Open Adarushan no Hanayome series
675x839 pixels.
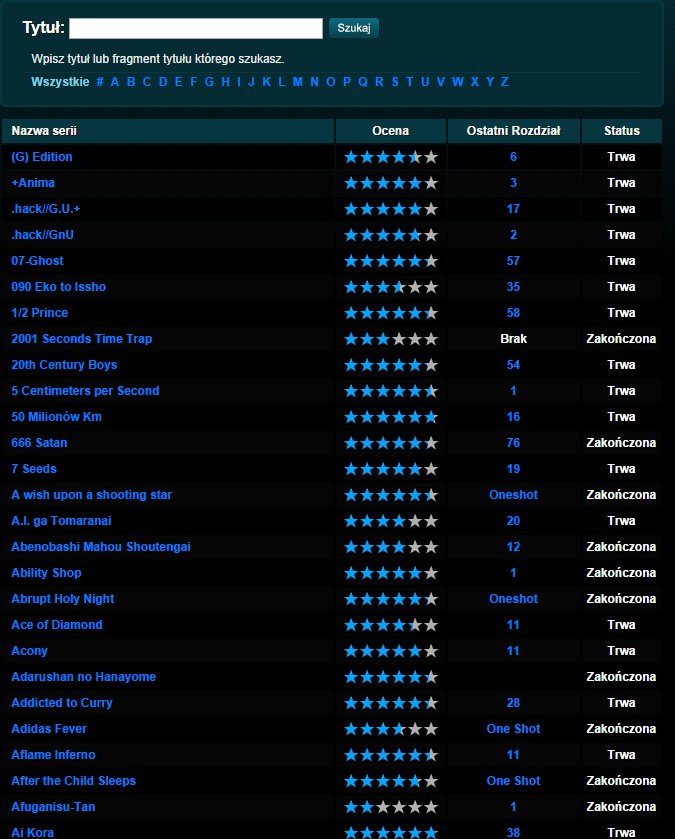[83, 677]
